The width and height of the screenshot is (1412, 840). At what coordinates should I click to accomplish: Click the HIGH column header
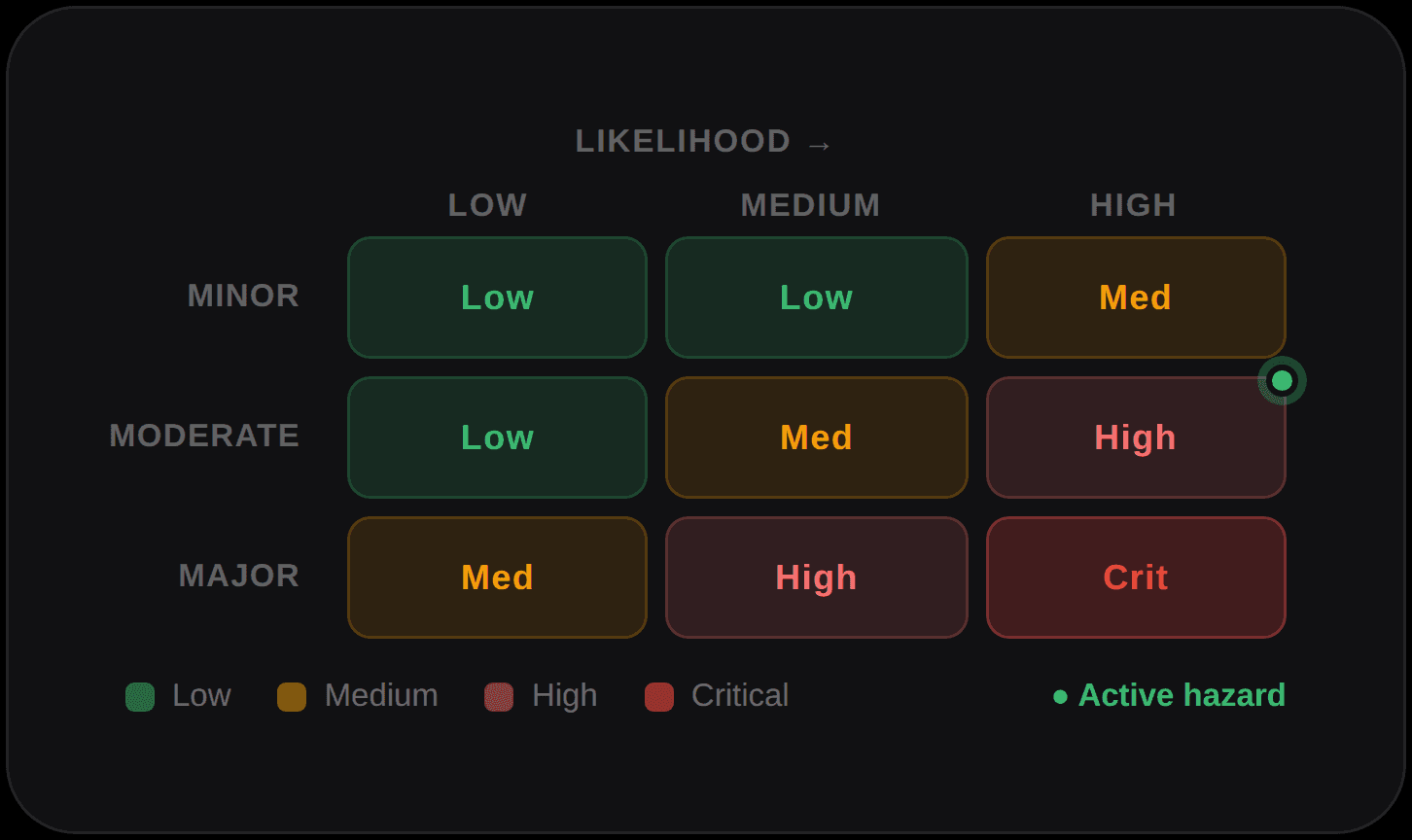1133,205
